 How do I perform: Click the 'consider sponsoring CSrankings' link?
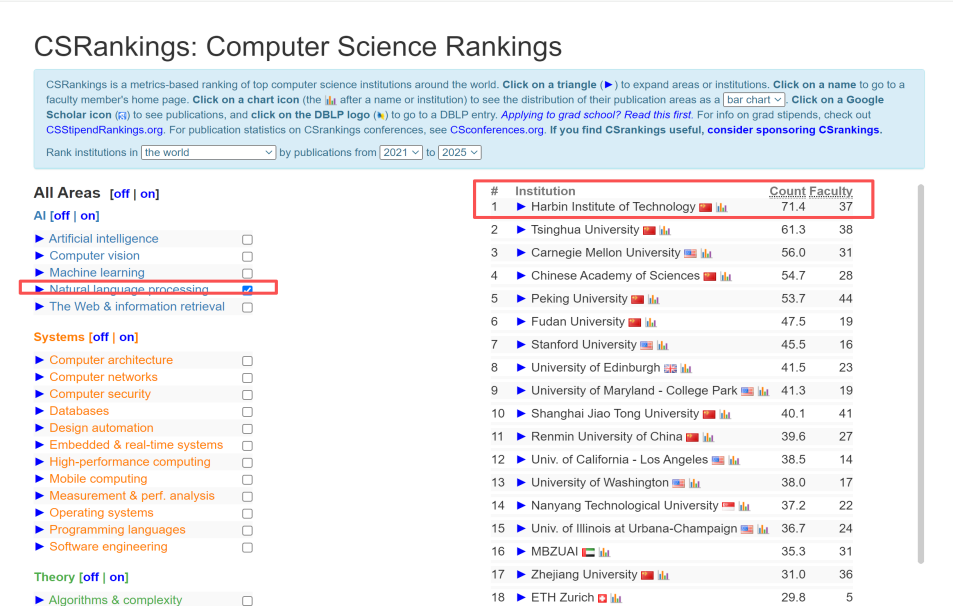794,130
